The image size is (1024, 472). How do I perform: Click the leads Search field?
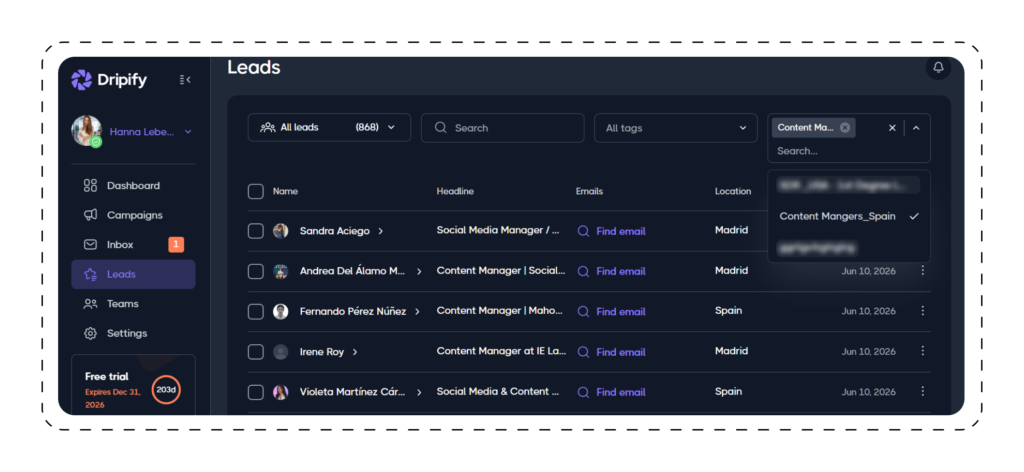pos(502,127)
